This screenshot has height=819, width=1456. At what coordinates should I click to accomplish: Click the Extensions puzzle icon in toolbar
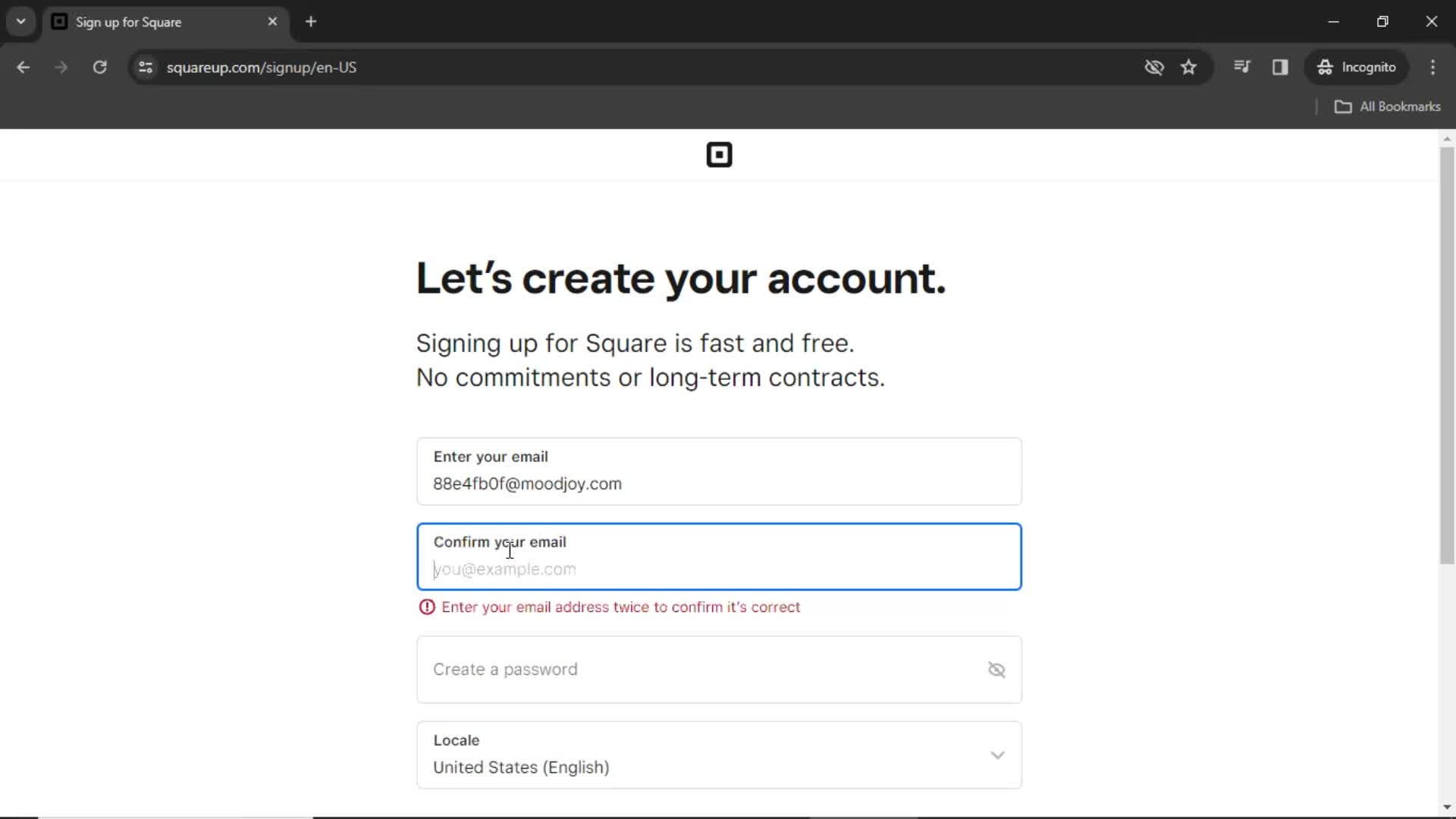(1243, 67)
